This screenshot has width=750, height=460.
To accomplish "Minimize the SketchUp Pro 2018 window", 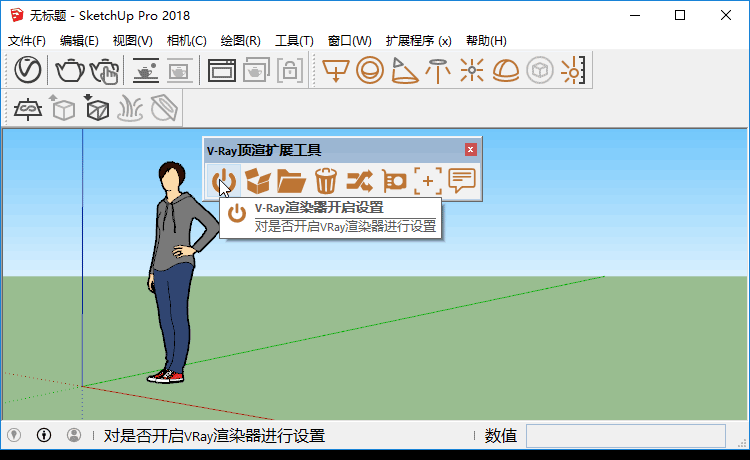I will coord(635,15).
